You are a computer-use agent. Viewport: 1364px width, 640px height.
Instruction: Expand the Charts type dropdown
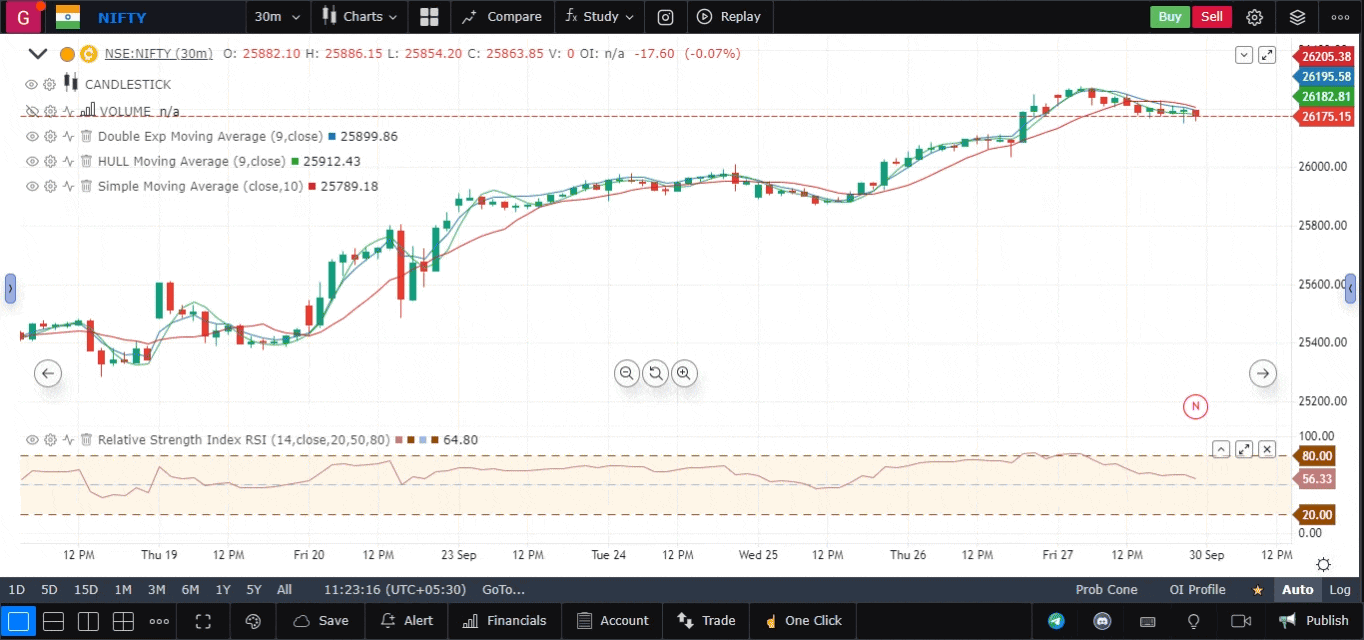(x=360, y=17)
